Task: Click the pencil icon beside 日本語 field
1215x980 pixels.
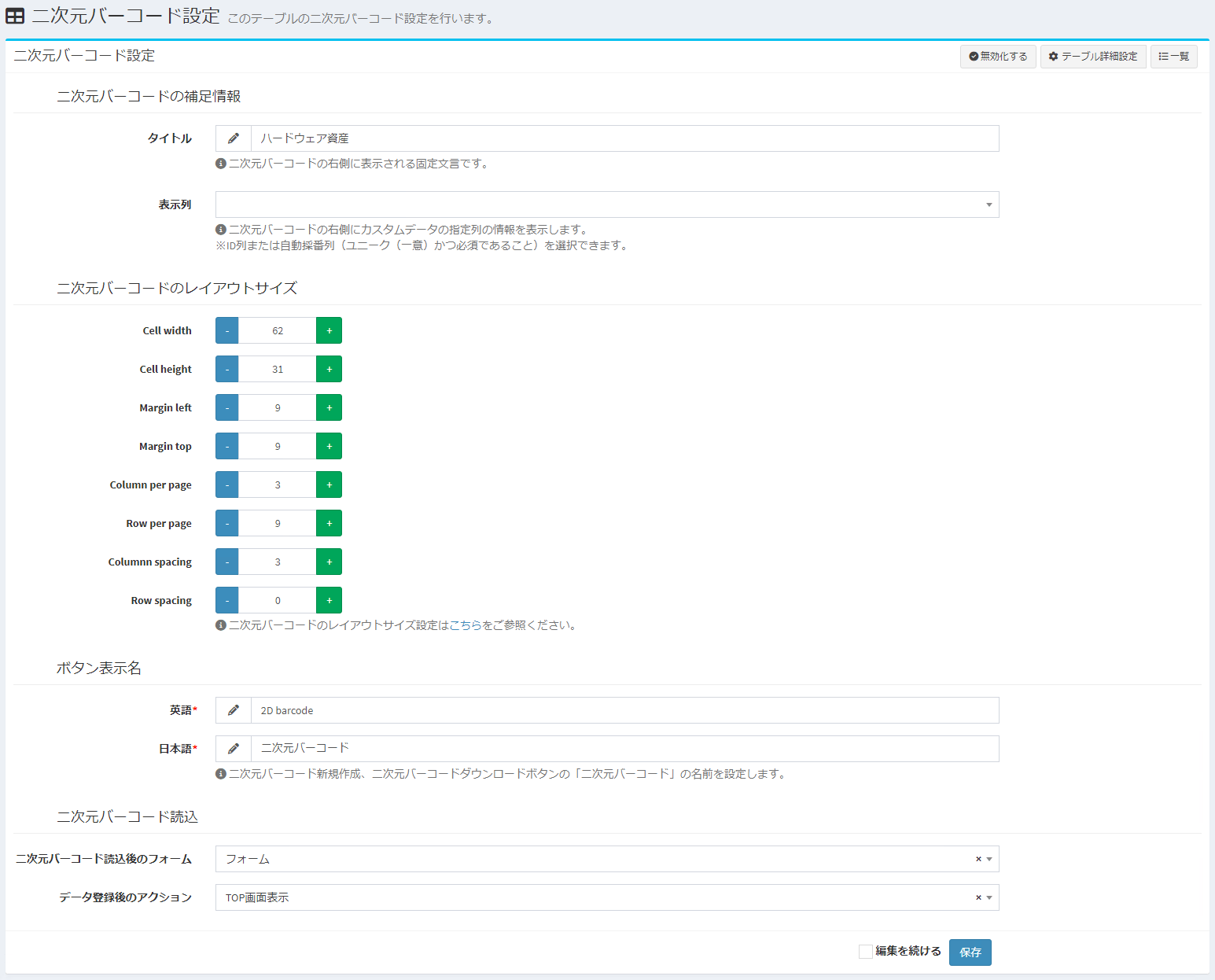Action: click(x=234, y=749)
